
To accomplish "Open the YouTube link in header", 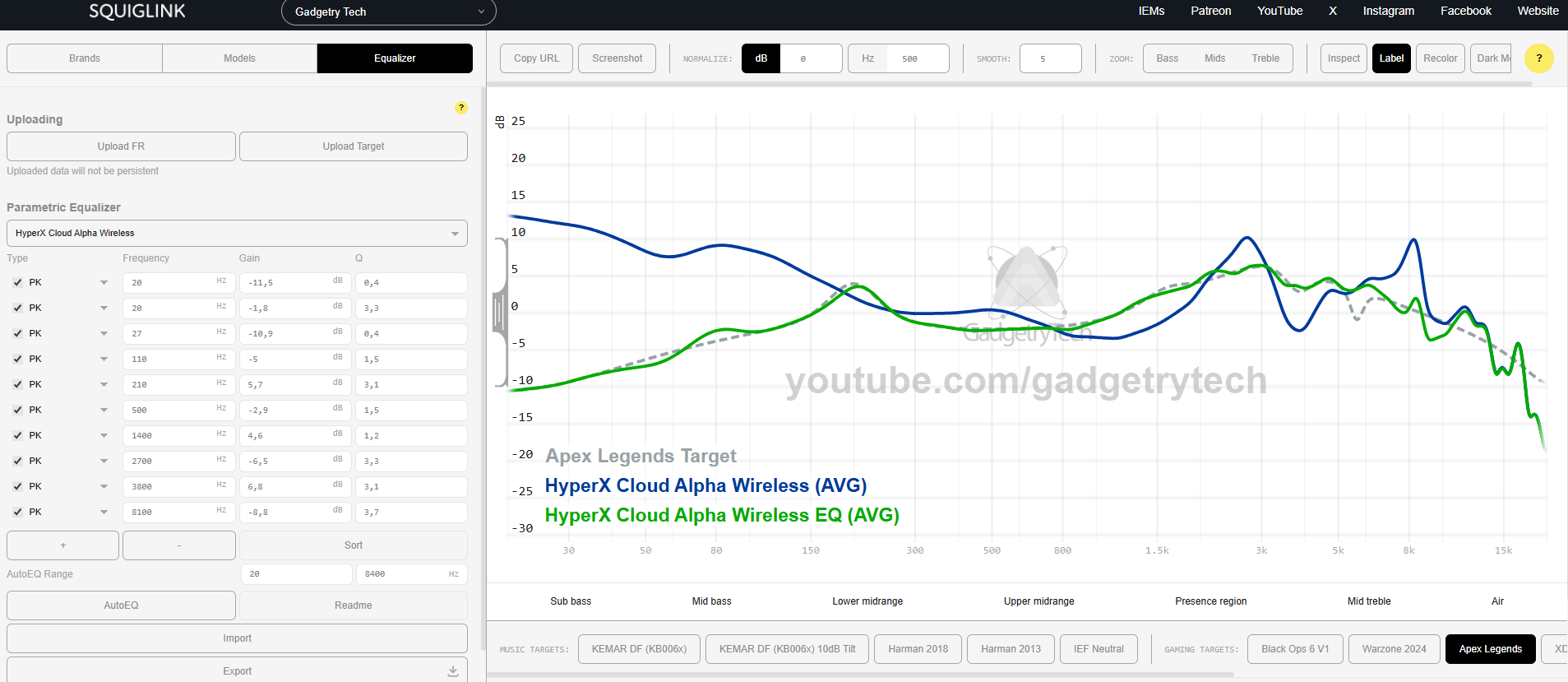I will (1280, 12).
